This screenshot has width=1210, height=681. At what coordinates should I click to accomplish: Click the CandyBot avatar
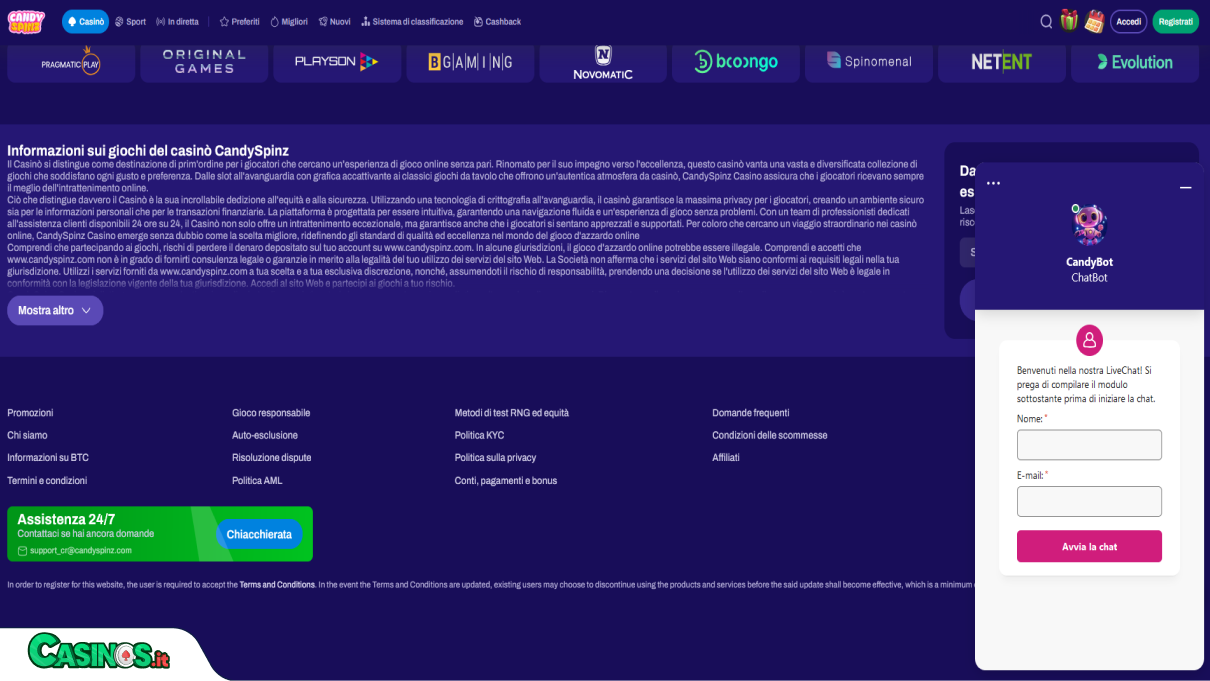click(x=1089, y=225)
